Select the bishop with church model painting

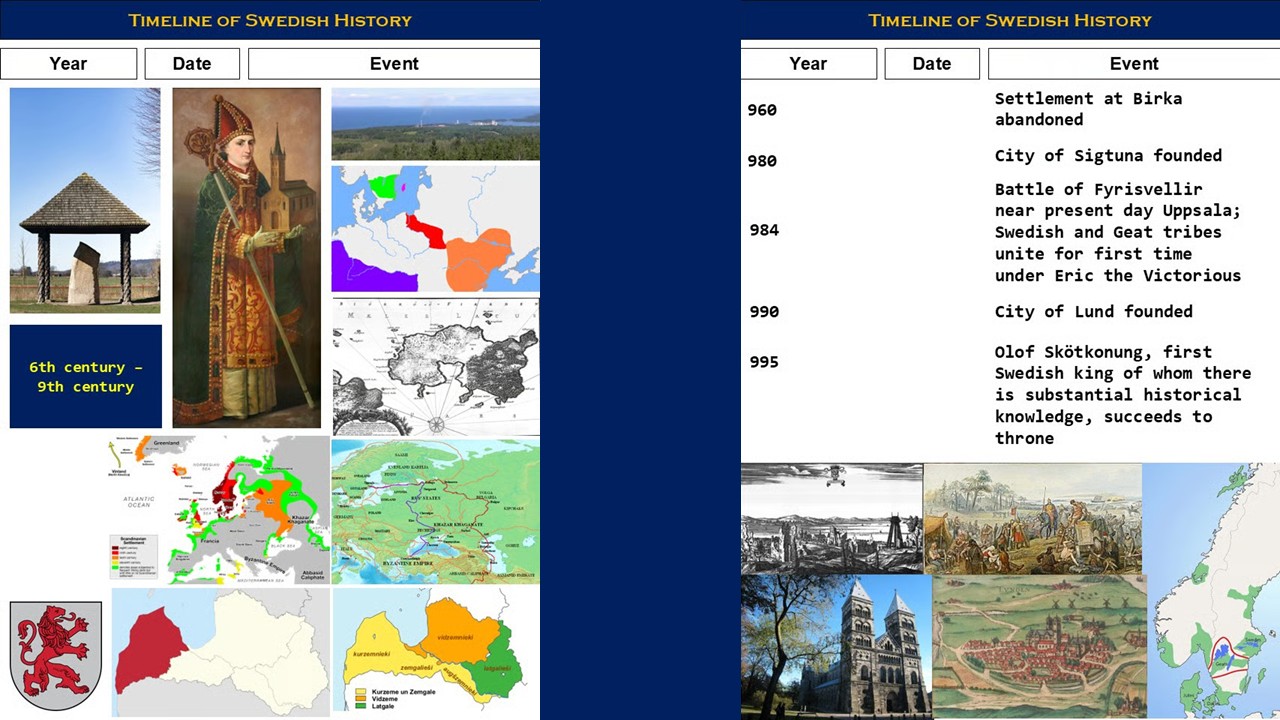point(247,258)
